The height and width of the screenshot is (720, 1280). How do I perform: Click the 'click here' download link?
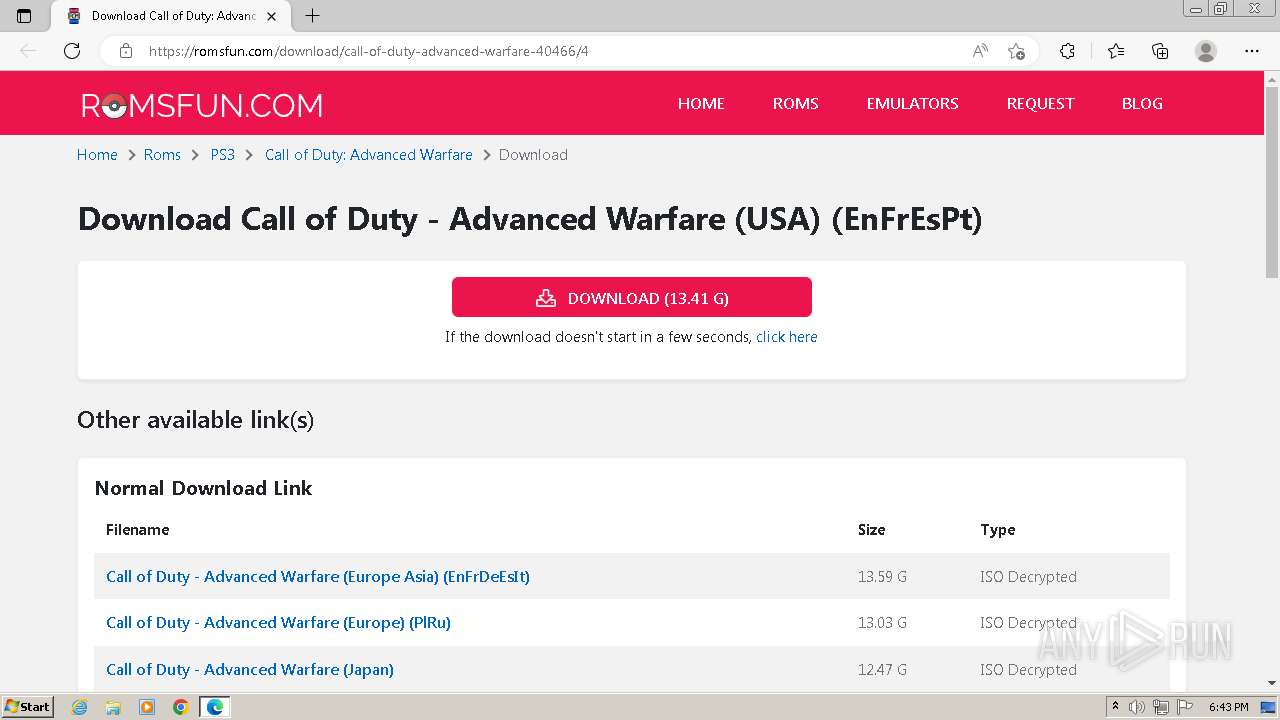click(x=786, y=337)
